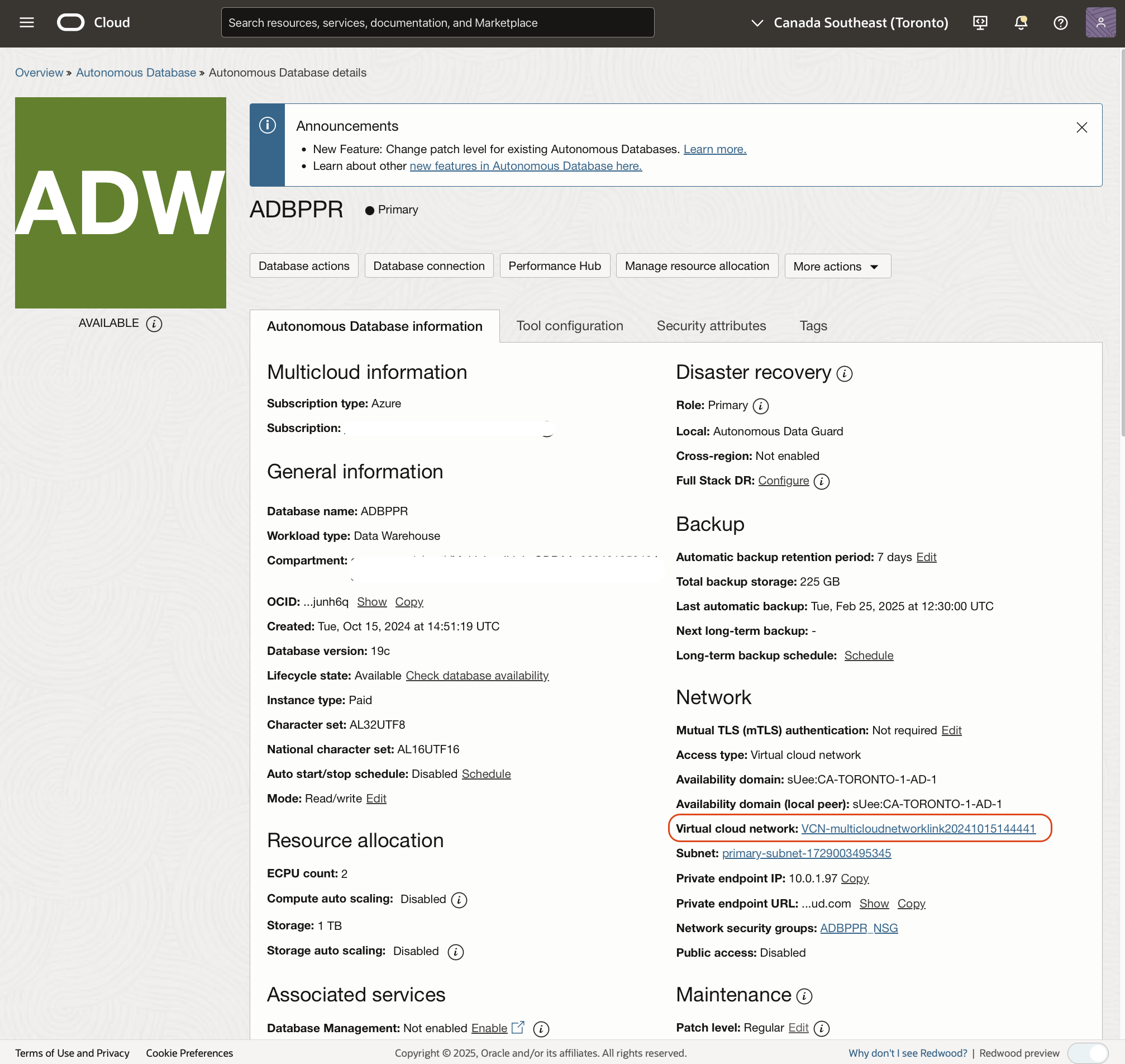The image size is (1125, 1064).
Task: Switch to the Security attributes tab
Action: pos(711,326)
